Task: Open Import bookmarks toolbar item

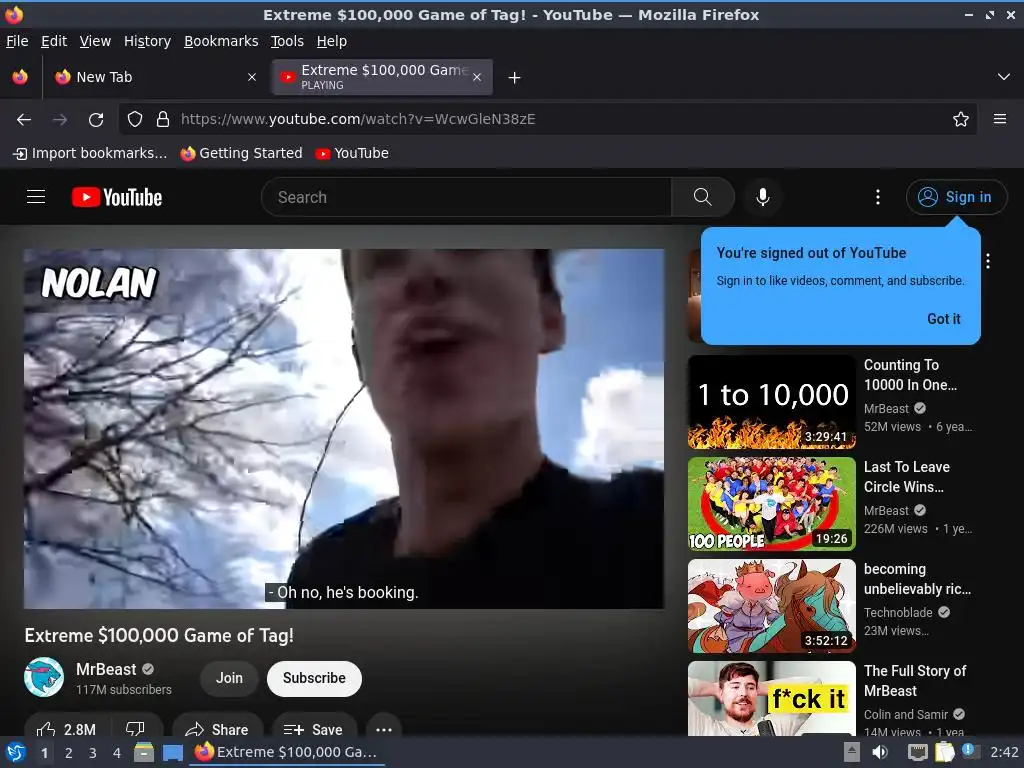Action: tap(90, 153)
